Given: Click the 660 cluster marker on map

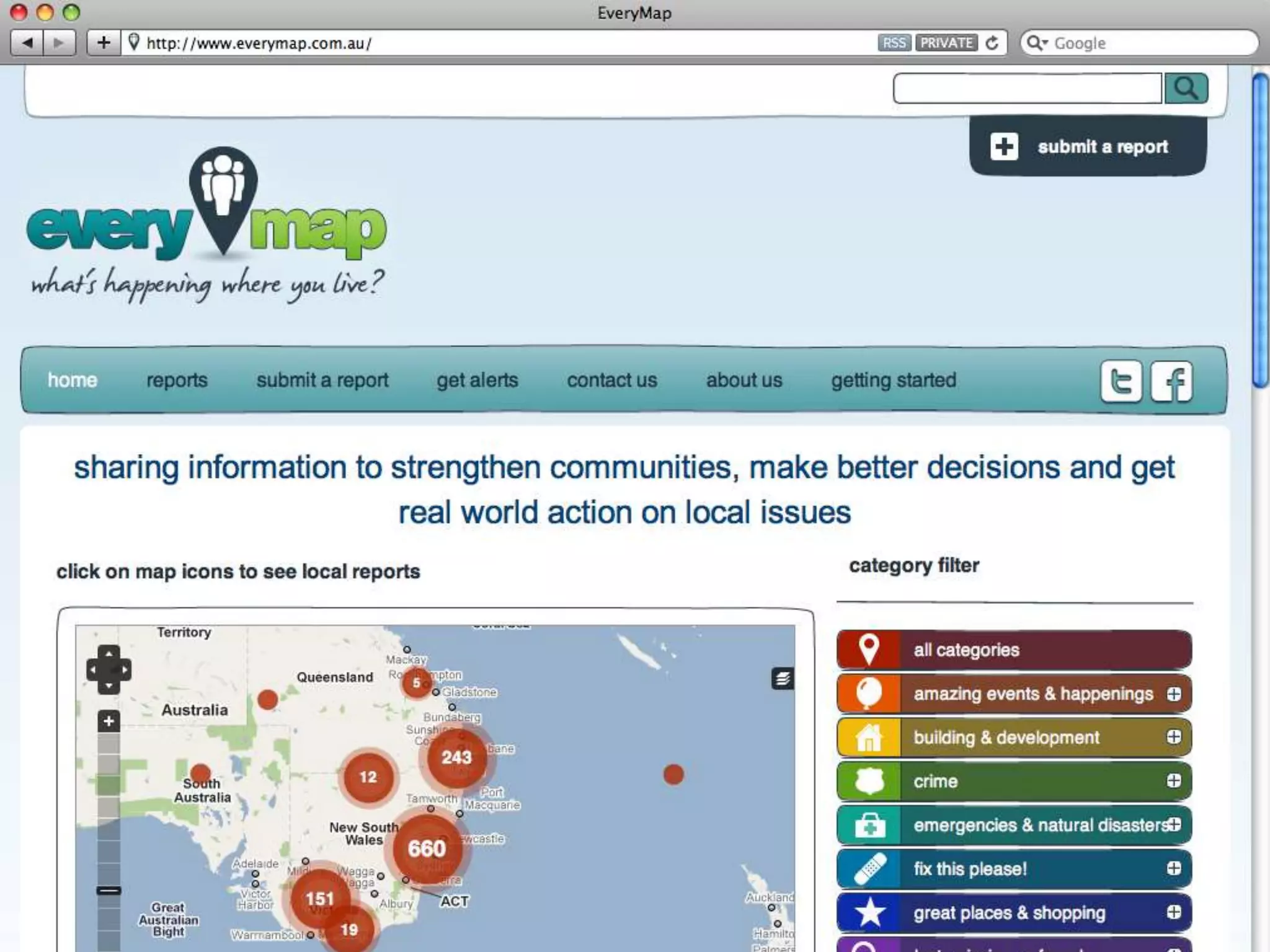Looking at the screenshot, I should [427, 848].
